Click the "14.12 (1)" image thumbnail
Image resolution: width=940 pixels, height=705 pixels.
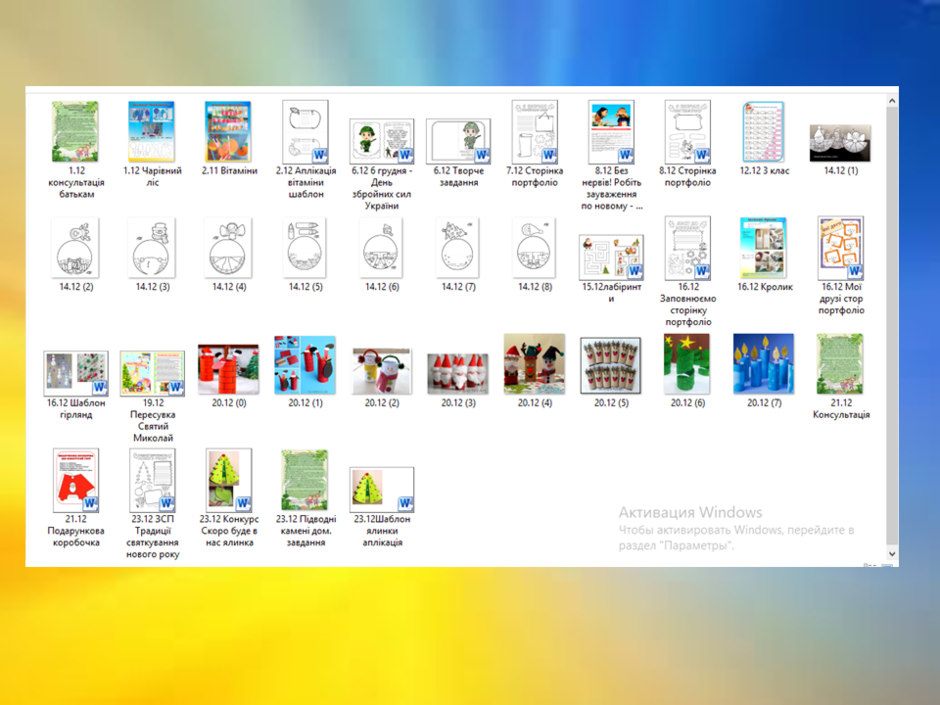pyautogui.click(x=840, y=143)
